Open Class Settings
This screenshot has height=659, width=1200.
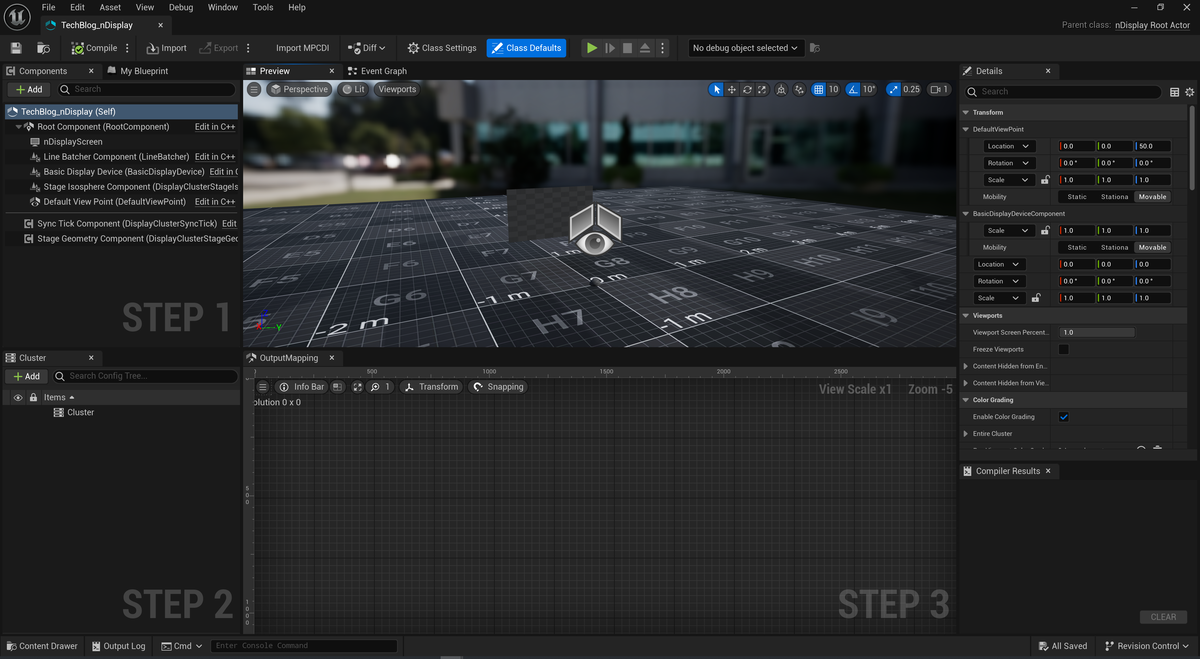(442, 48)
